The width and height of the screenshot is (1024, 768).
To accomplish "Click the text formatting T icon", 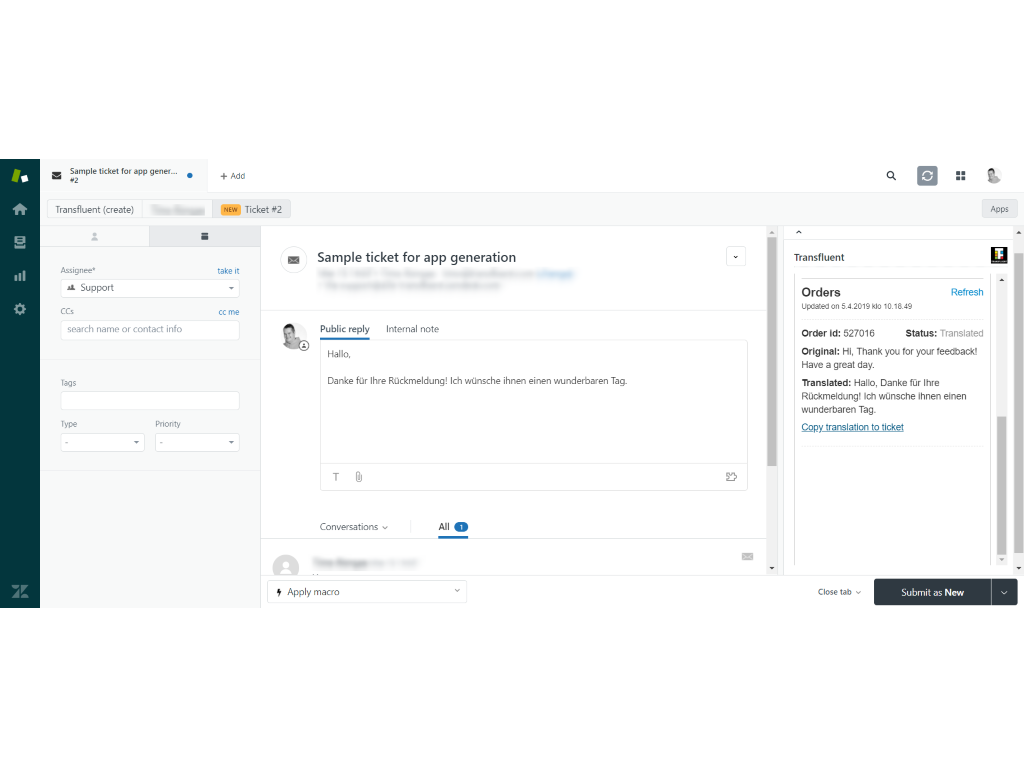I will (x=336, y=477).
